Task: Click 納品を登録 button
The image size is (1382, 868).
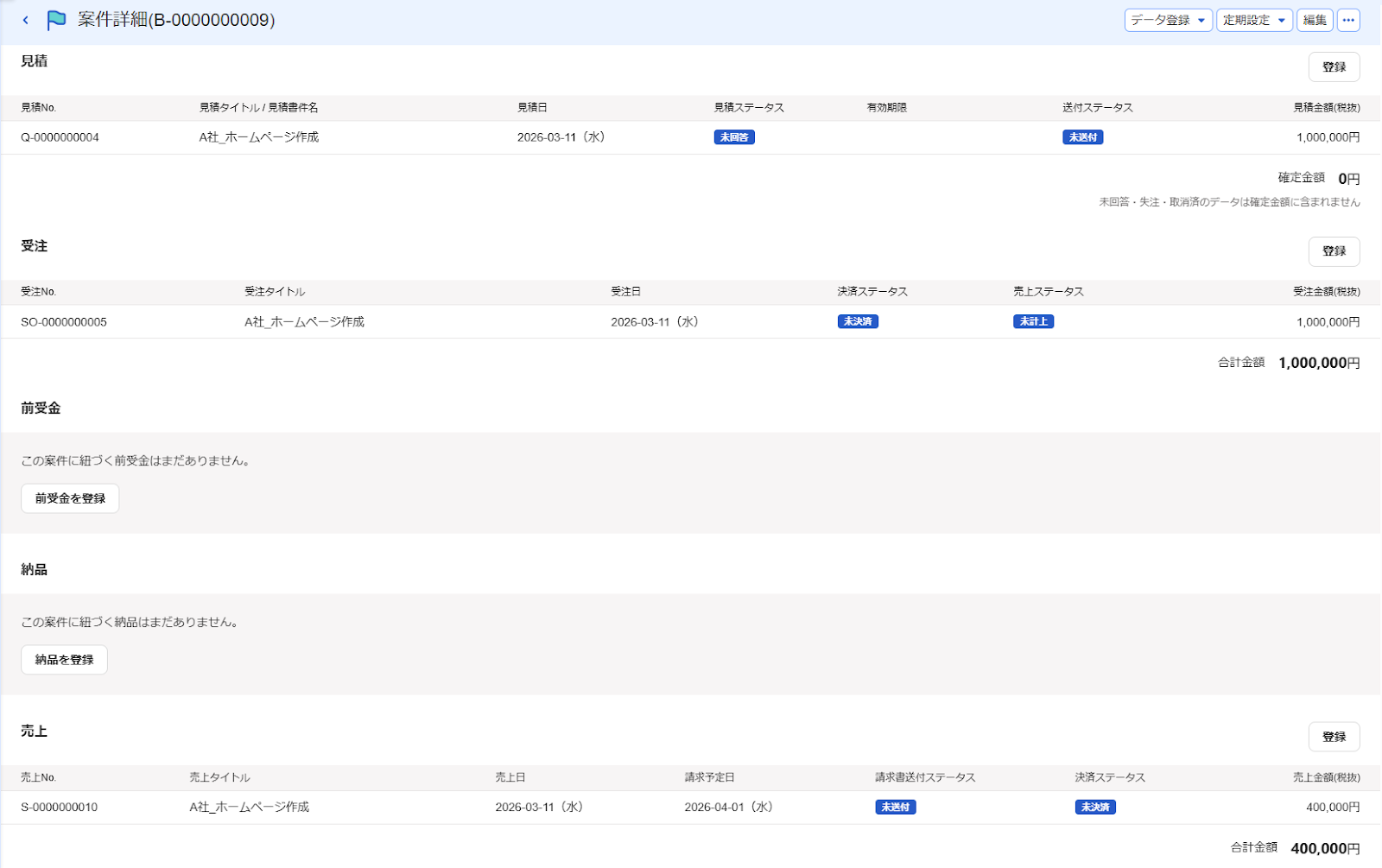Action: [x=65, y=660]
